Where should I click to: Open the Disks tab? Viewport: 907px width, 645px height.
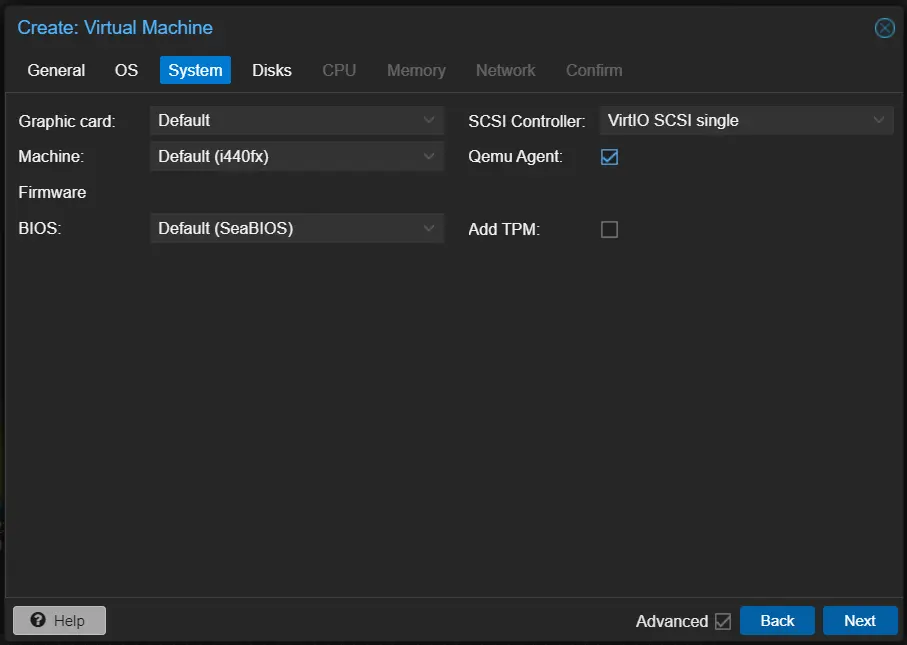point(271,70)
